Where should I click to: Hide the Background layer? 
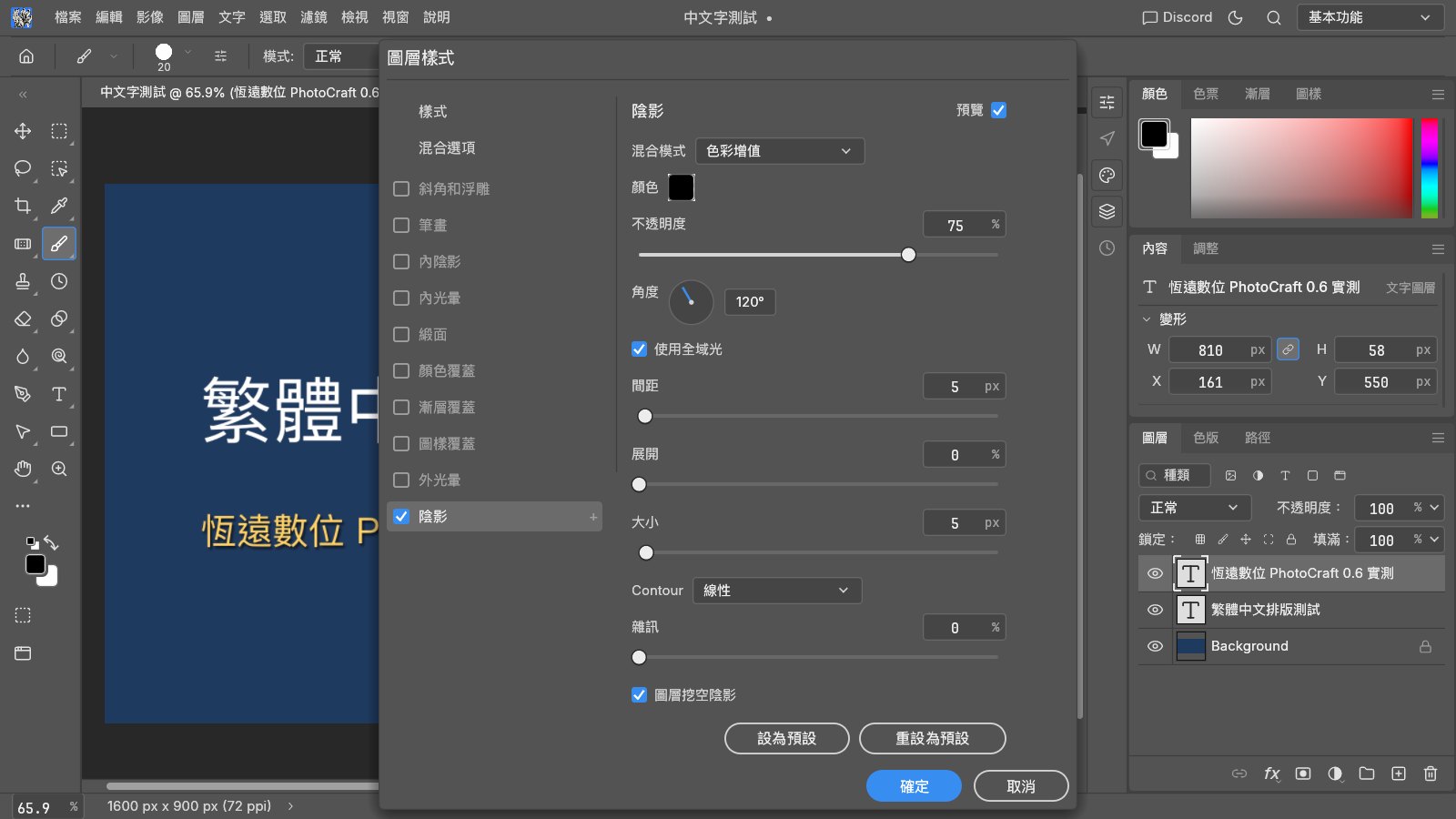tap(1155, 646)
